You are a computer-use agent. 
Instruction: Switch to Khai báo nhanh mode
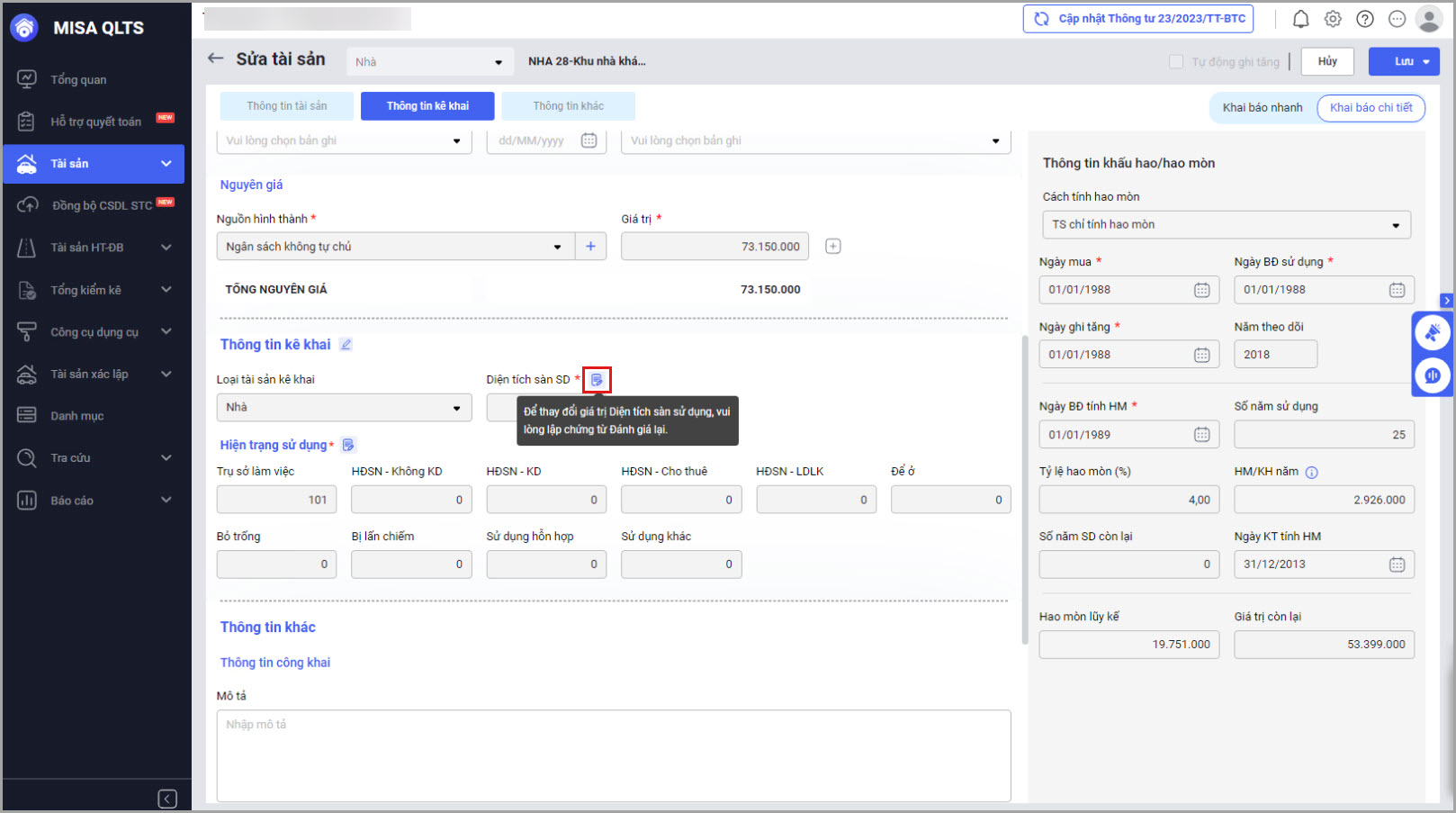click(x=1262, y=108)
